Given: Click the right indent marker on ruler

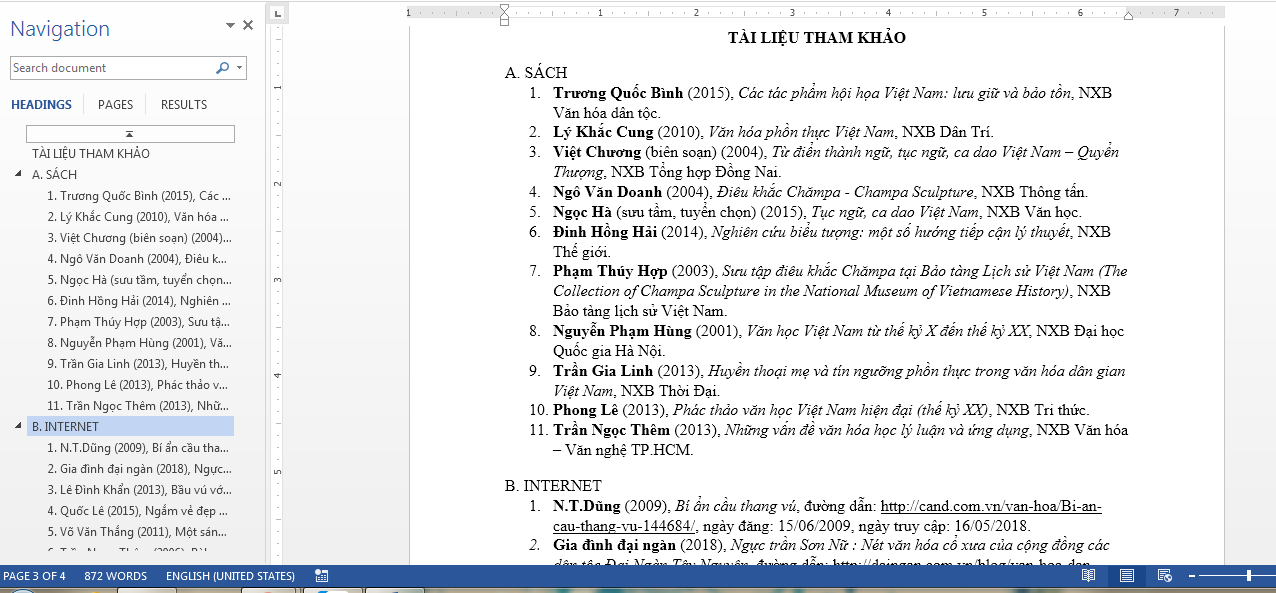Looking at the screenshot, I should click(1128, 16).
